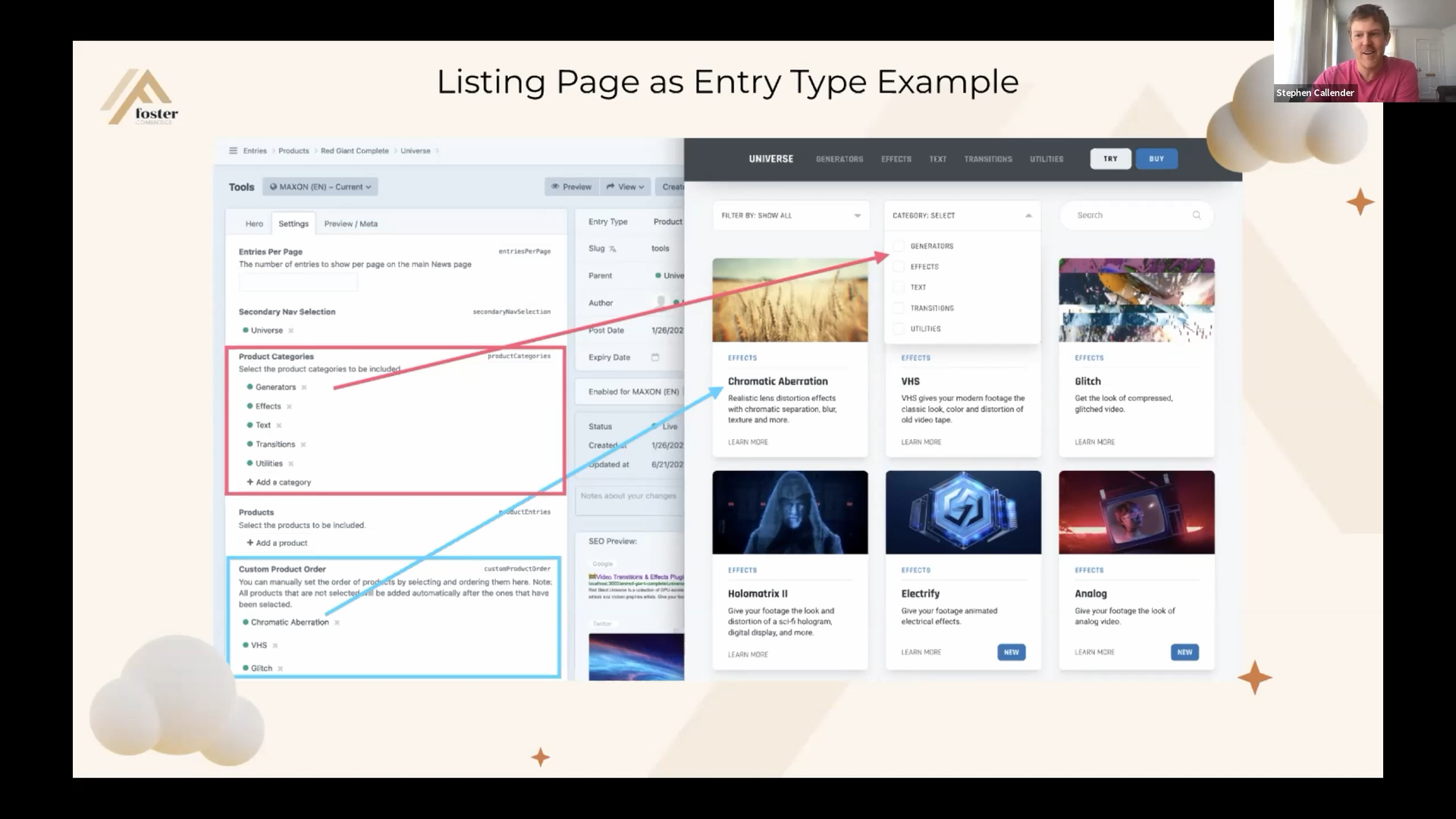Open Effects in the Universe nav
This screenshot has width=1456, height=819.
[896, 159]
